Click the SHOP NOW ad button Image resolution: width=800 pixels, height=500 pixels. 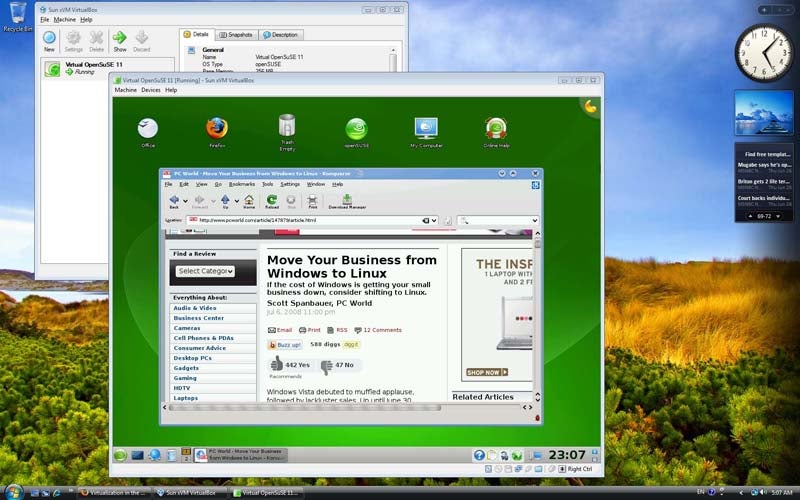[487, 372]
